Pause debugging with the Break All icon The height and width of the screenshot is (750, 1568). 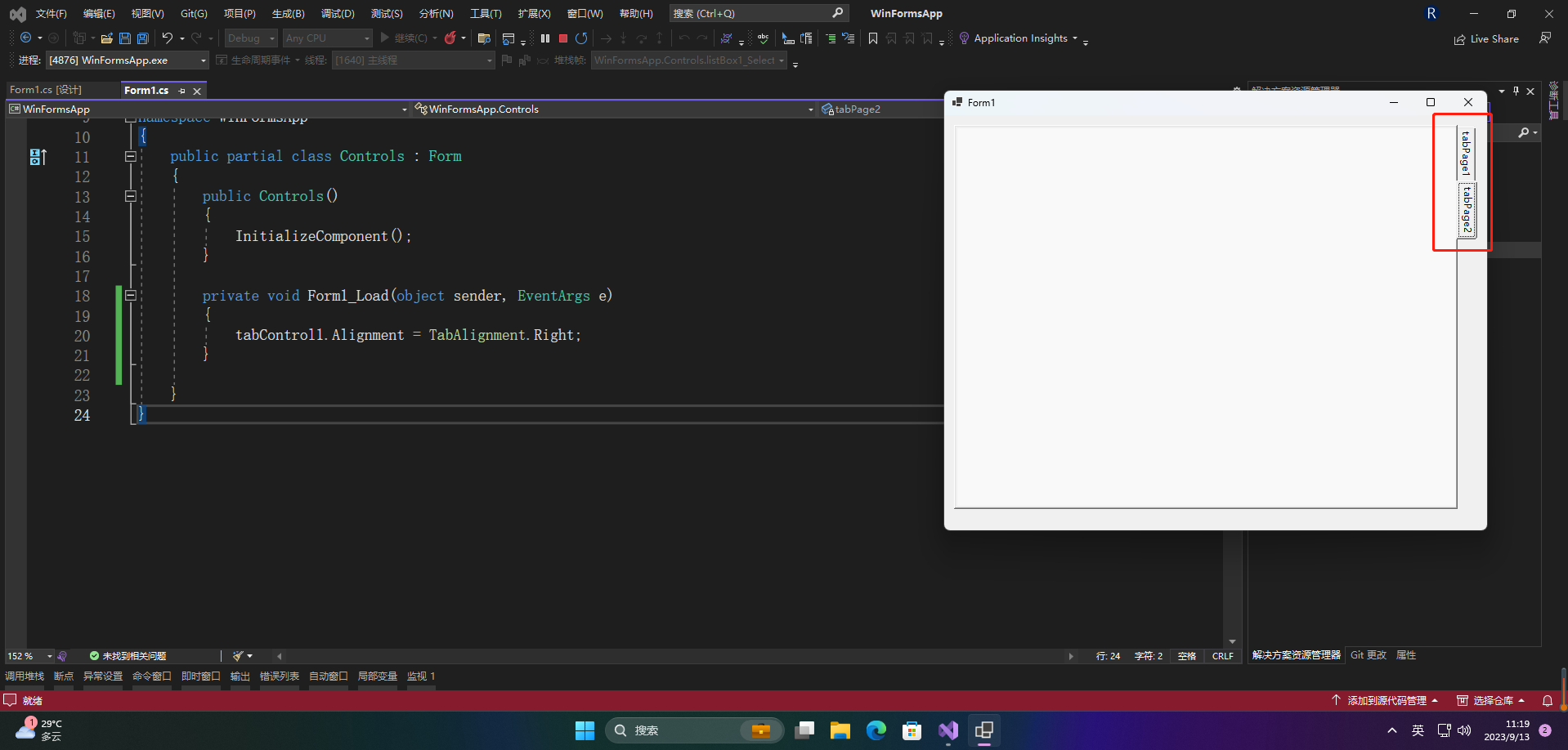545,38
